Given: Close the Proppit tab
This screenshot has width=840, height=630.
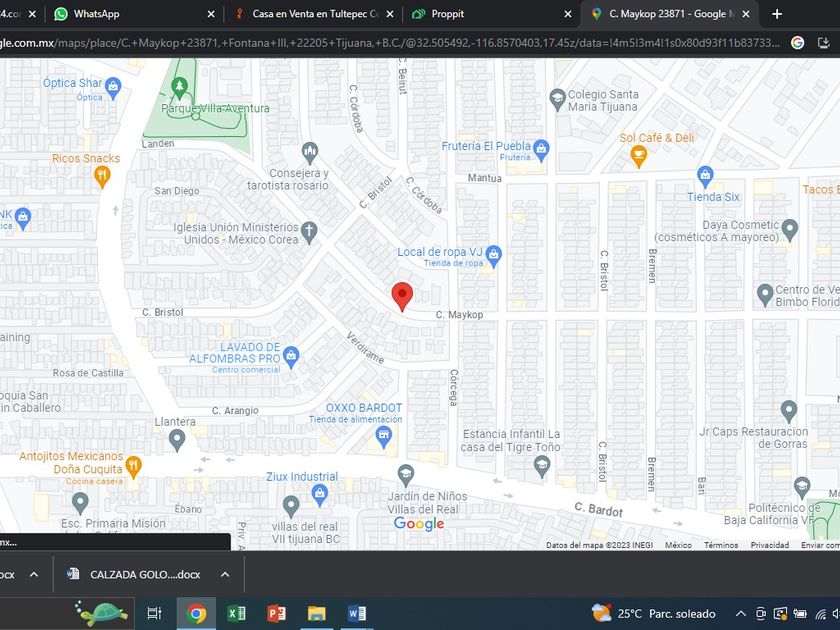Looking at the screenshot, I should tap(568, 14).
